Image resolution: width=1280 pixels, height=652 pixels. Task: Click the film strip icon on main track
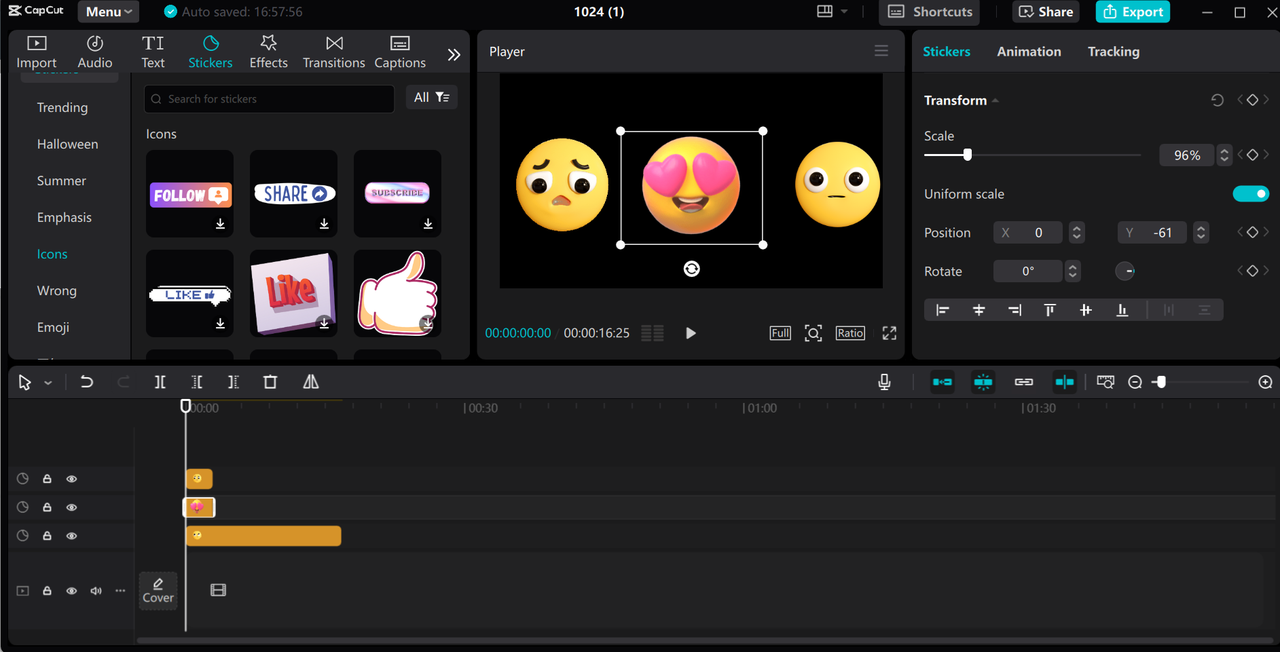[218, 590]
